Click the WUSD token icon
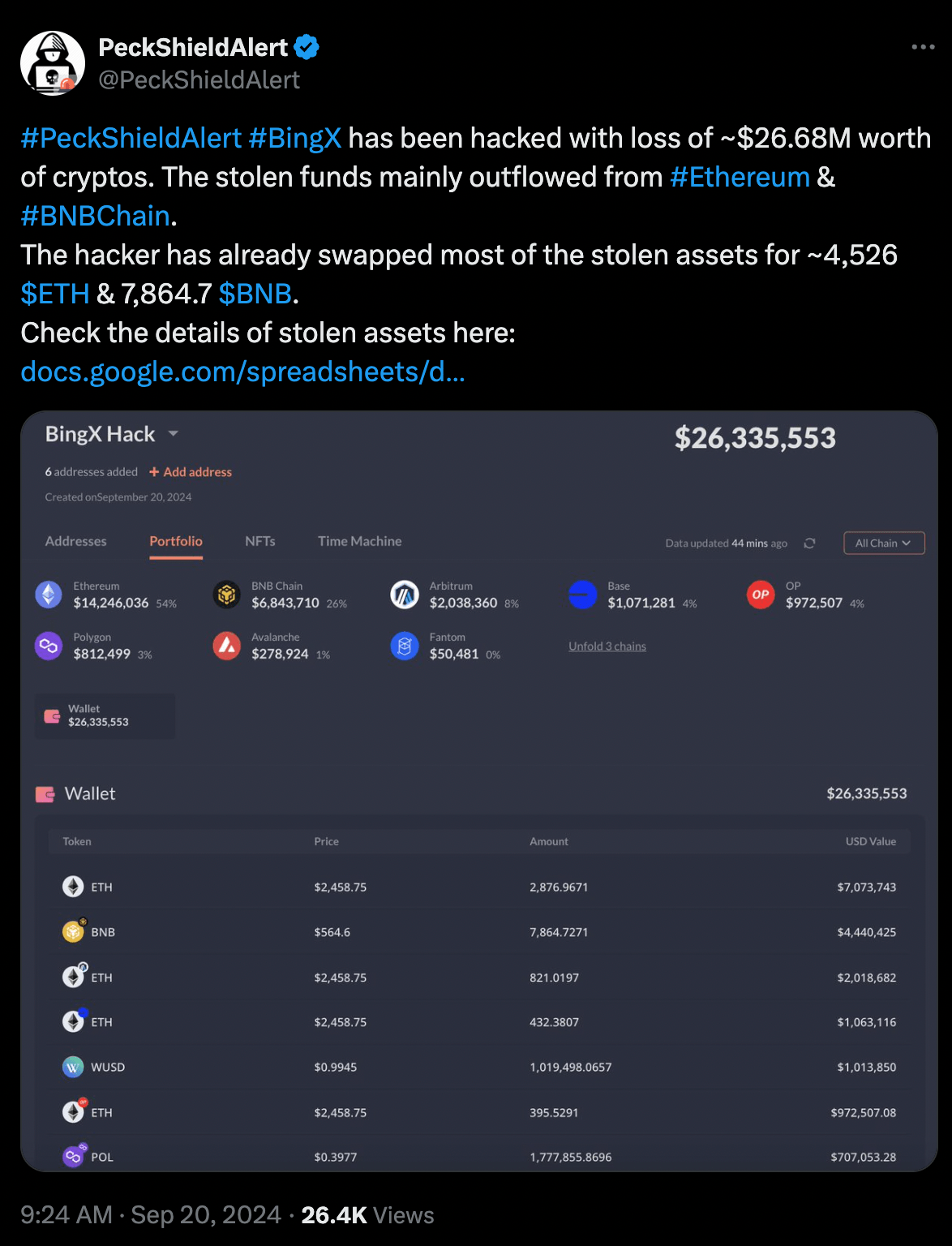 [73, 1067]
